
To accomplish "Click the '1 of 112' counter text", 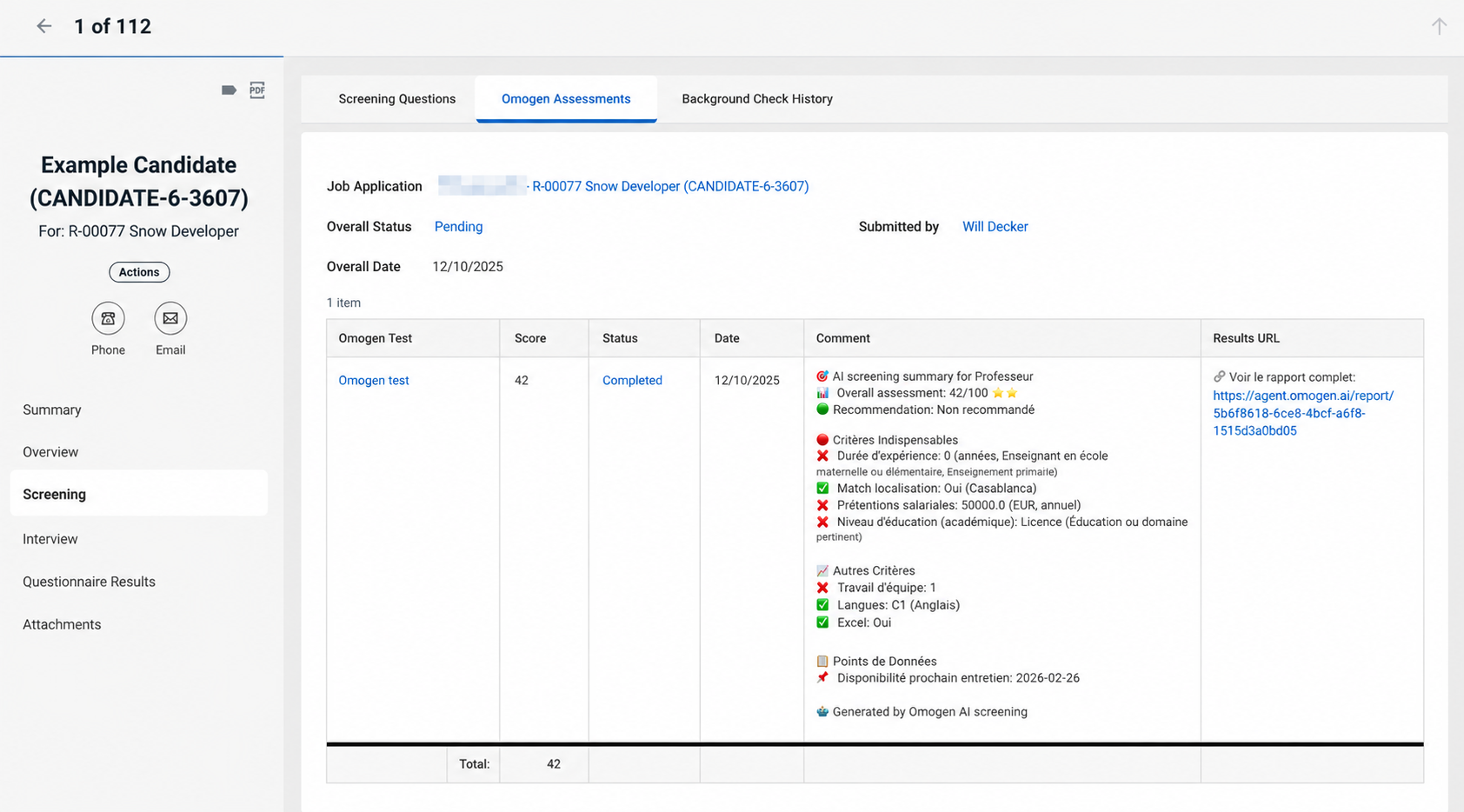I will pyautogui.click(x=113, y=27).
